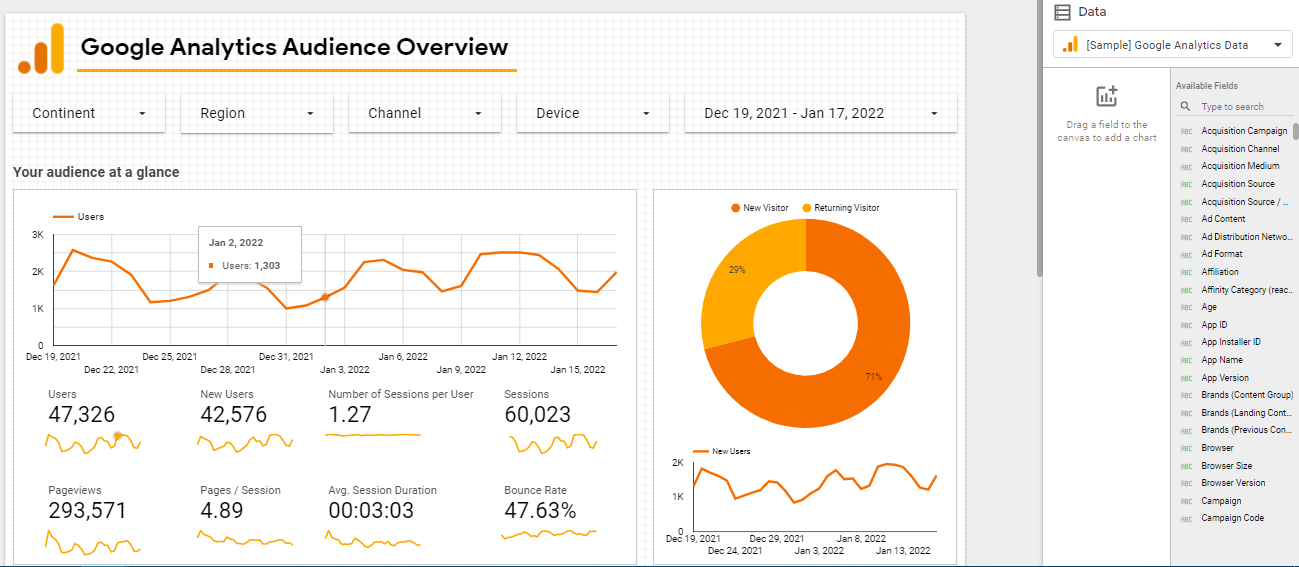Viewport: 1299px width, 567px height.
Task: Open the date range Dec 19, 2021 - Jan 17, 2022 picker
Action: tap(821, 113)
